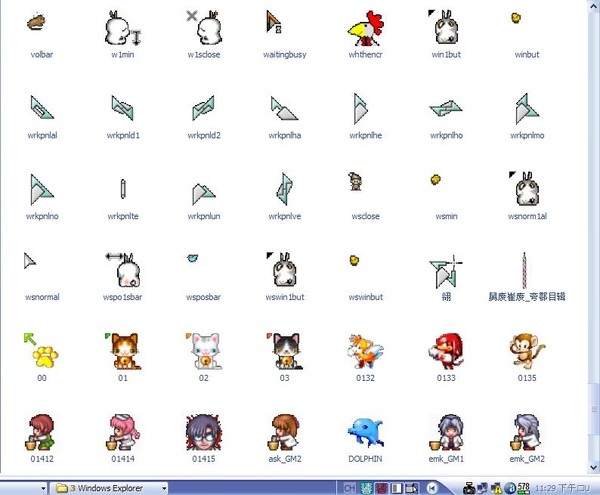Select the striped pen cursor file
The height and width of the screenshot is (495, 600).
[525, 270]
